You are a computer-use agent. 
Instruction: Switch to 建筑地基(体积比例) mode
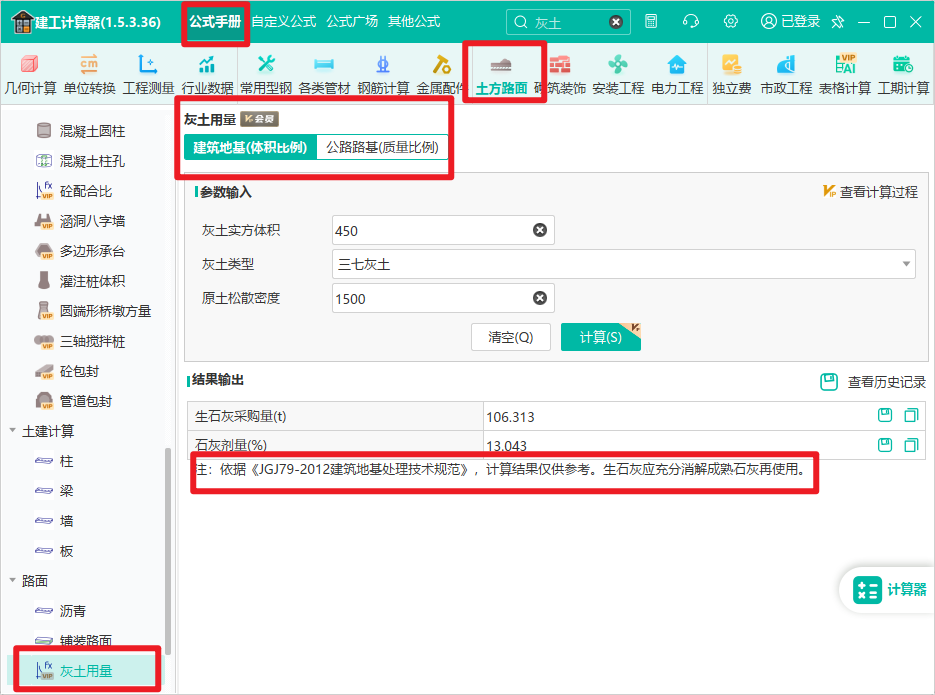click(250, 147)
